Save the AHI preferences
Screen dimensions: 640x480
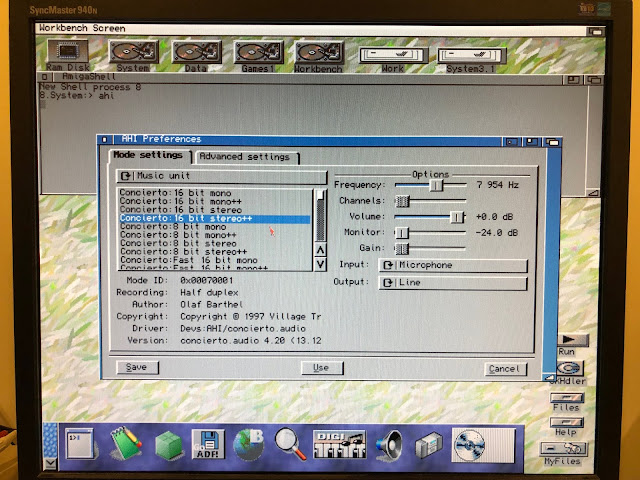coord(137,367)
